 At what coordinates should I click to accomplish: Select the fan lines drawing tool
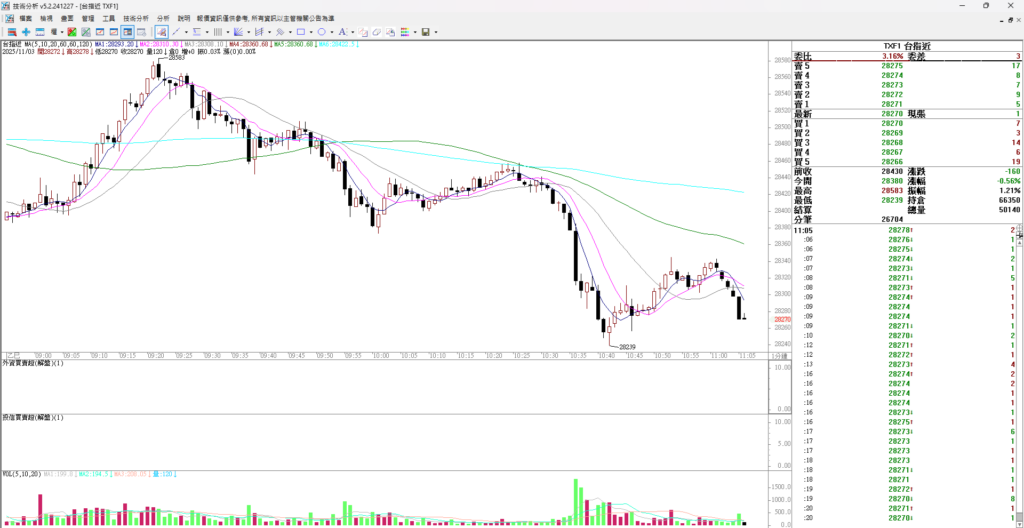tap(238, 32)
